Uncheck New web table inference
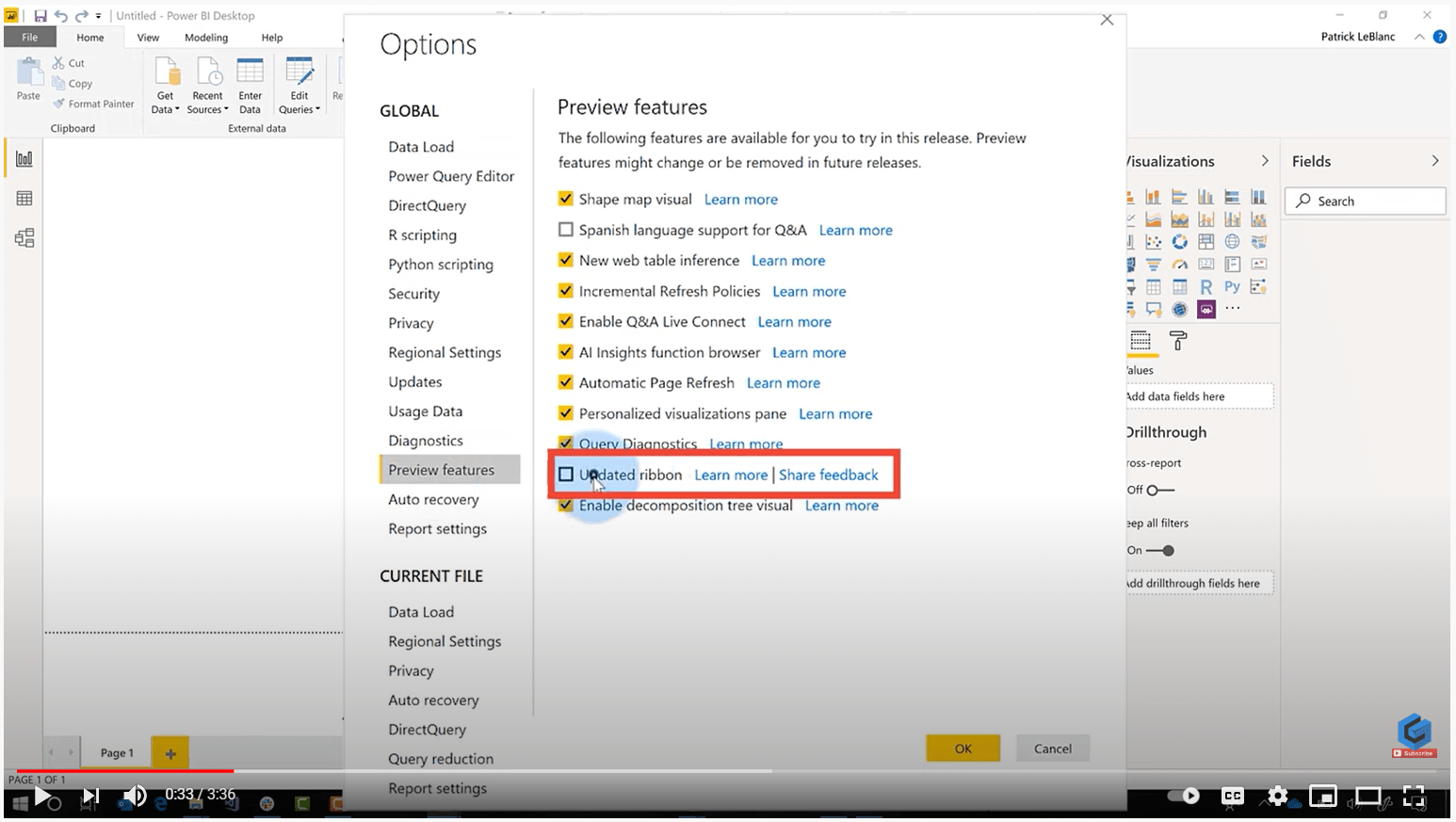The height and width of the screenshot is (822, 1456). (565, 260)
